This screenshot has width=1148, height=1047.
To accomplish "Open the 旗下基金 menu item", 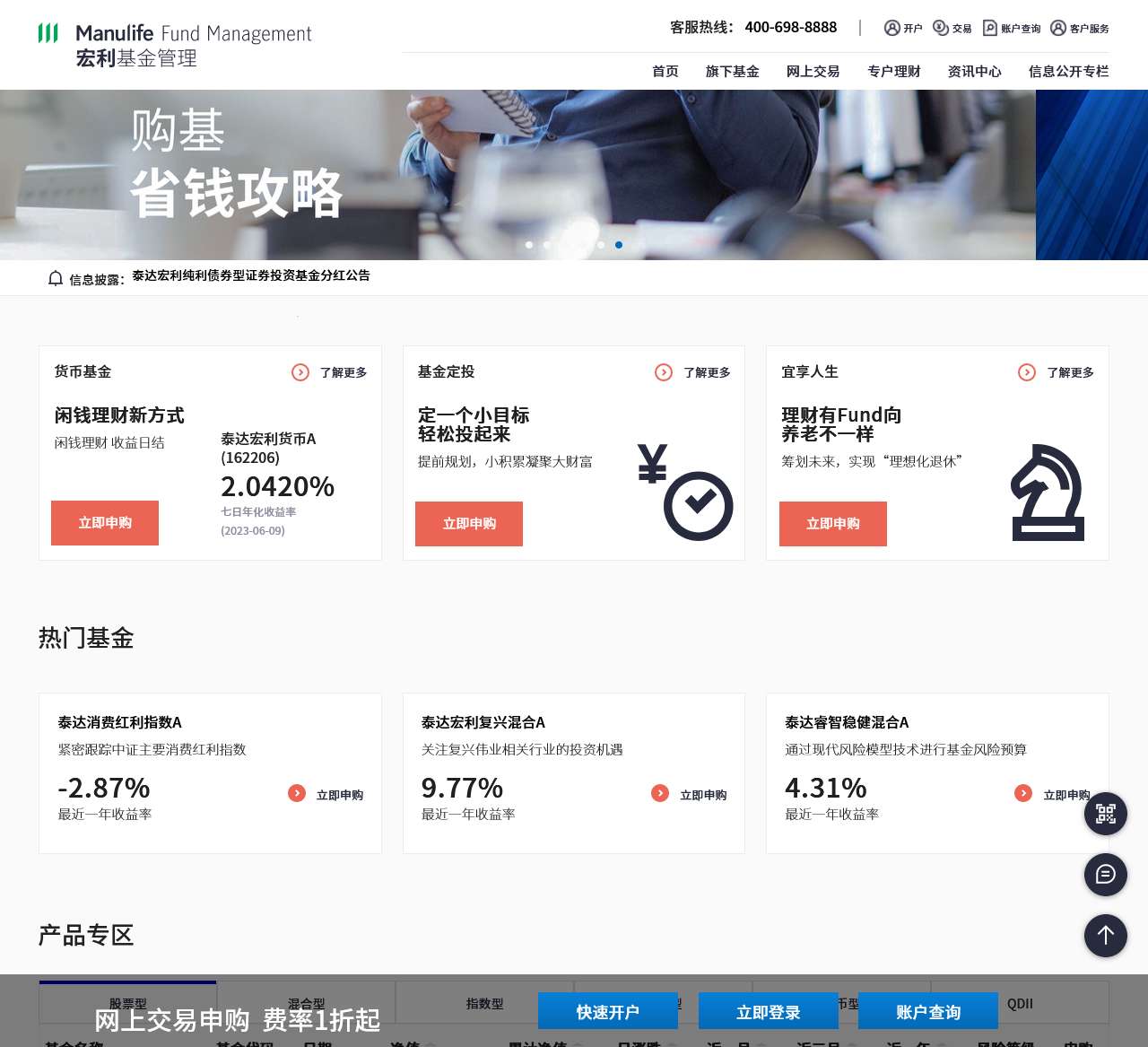I will click(733, 72).
